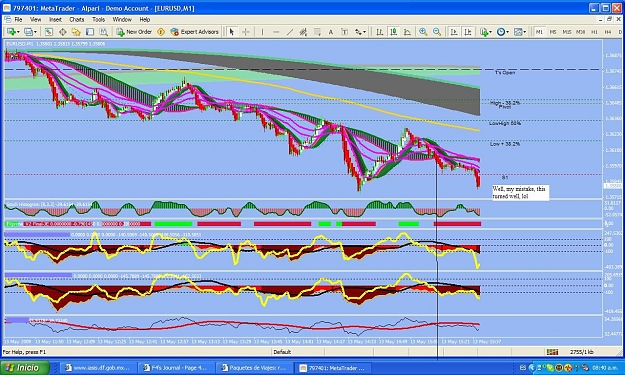Select the text label 'T' tool
Screen dimensions: 625x375
click(344, 32)
